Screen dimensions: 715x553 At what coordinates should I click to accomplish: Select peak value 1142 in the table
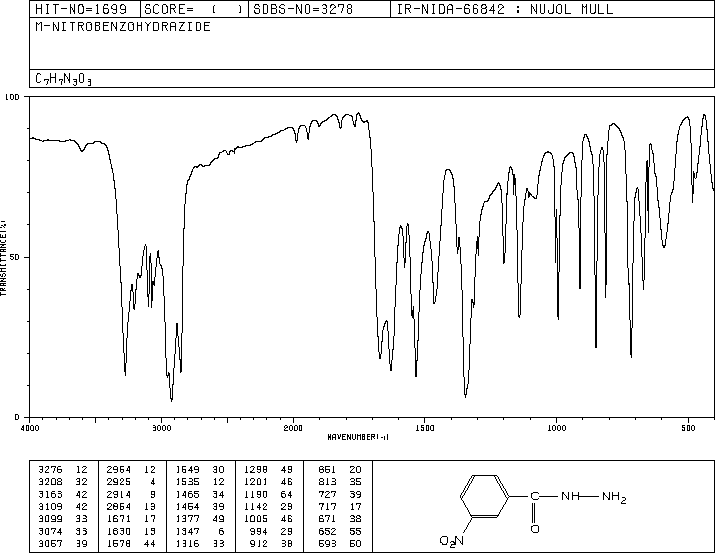(x=256, y=506)
